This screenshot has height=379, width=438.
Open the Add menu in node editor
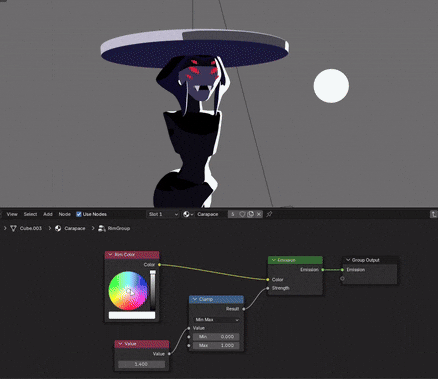[48, 214]
